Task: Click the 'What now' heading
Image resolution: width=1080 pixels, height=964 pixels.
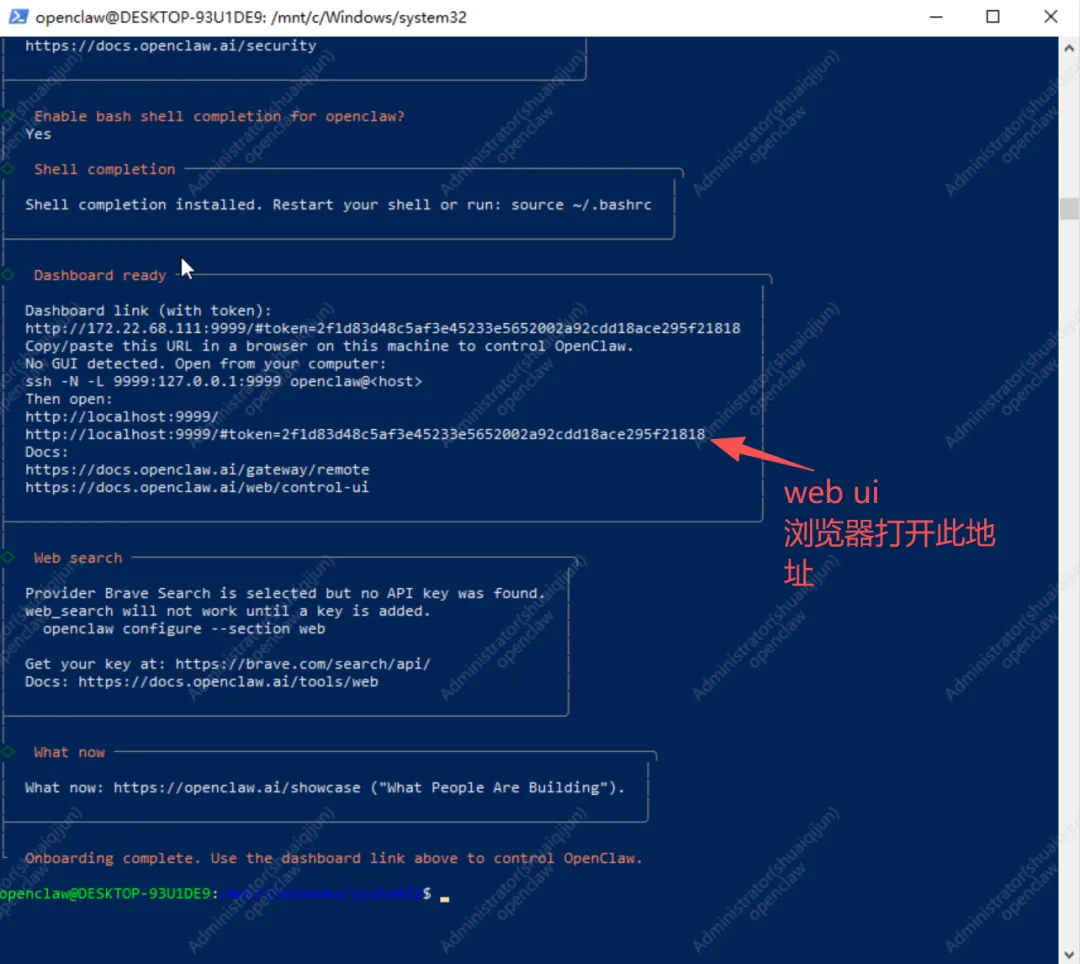Action: (x=70, y=753)
